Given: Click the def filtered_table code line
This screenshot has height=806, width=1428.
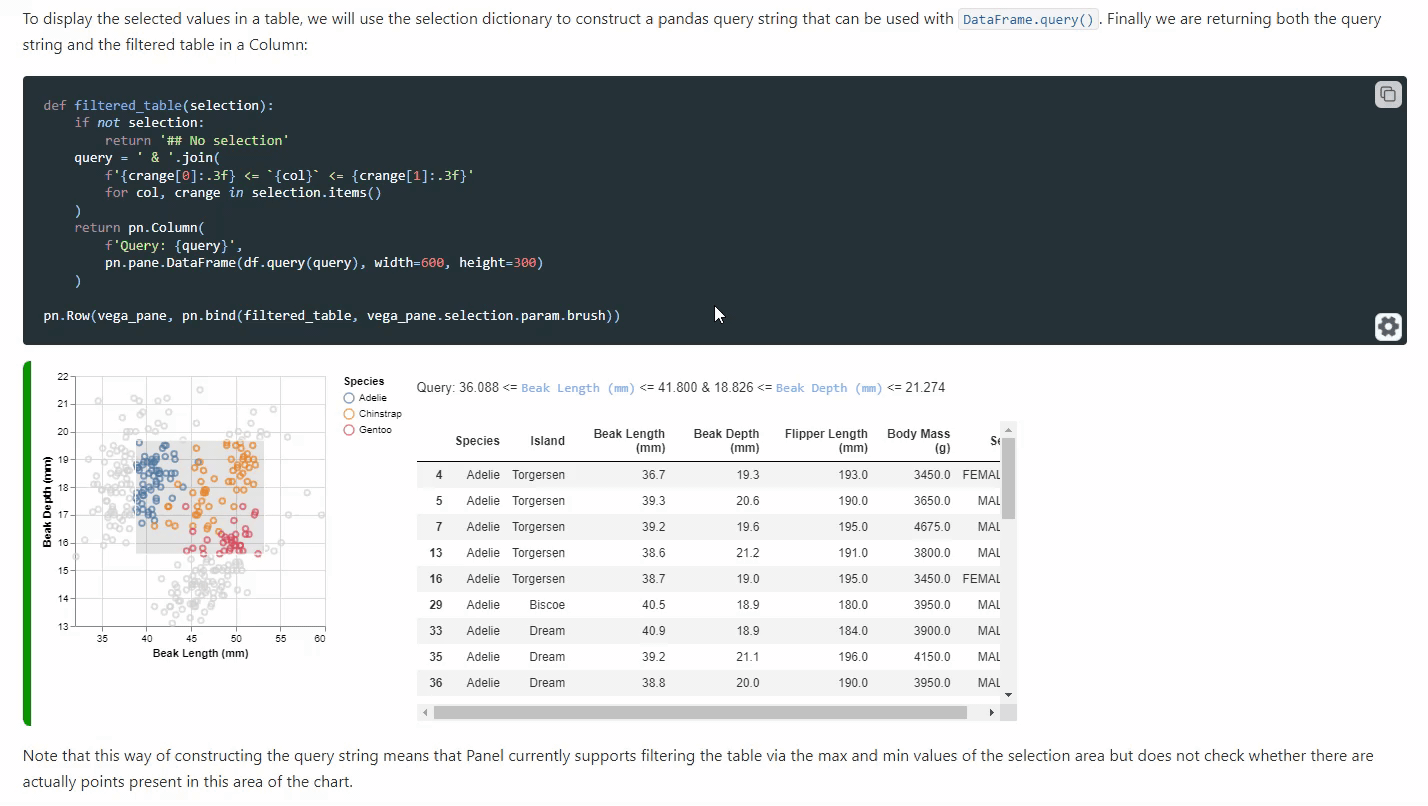Looking at the screenshot, I should point(158,105).
